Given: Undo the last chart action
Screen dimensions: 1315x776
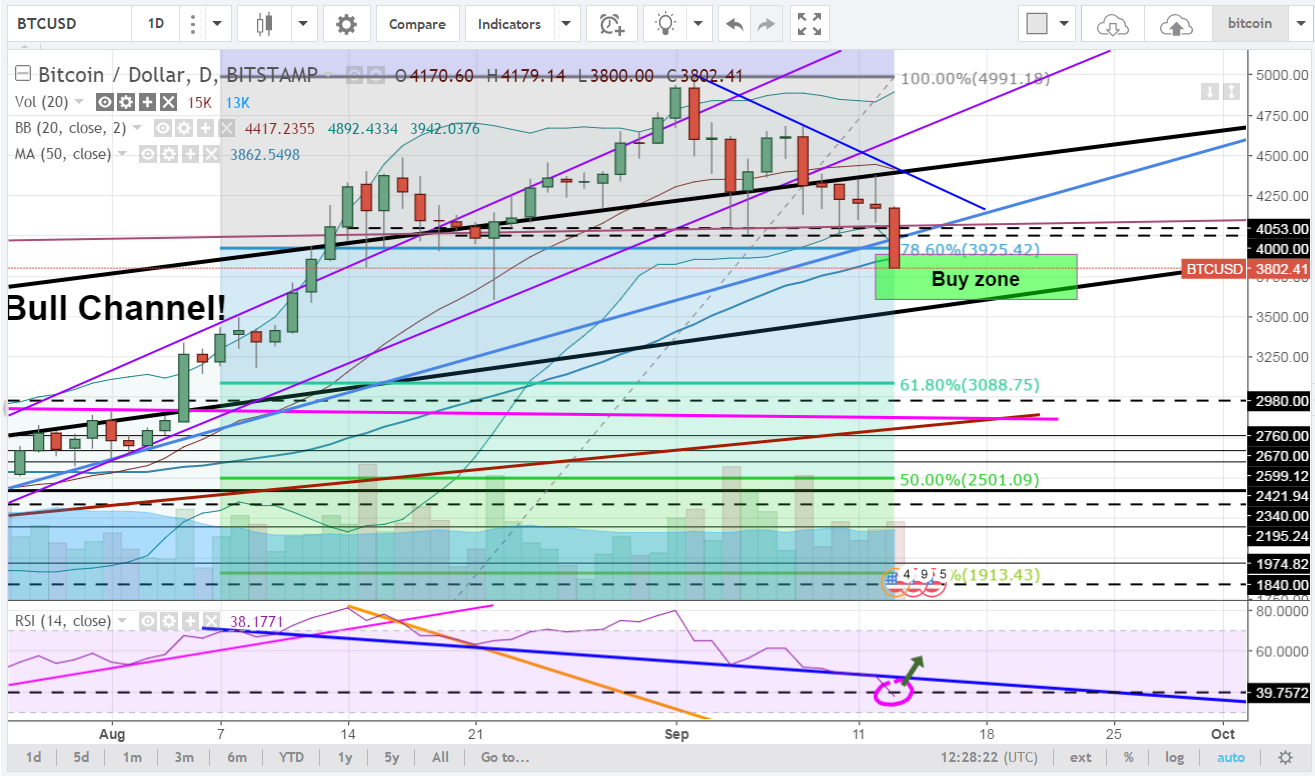Looking at the screenshot, I should click(735, 24).
